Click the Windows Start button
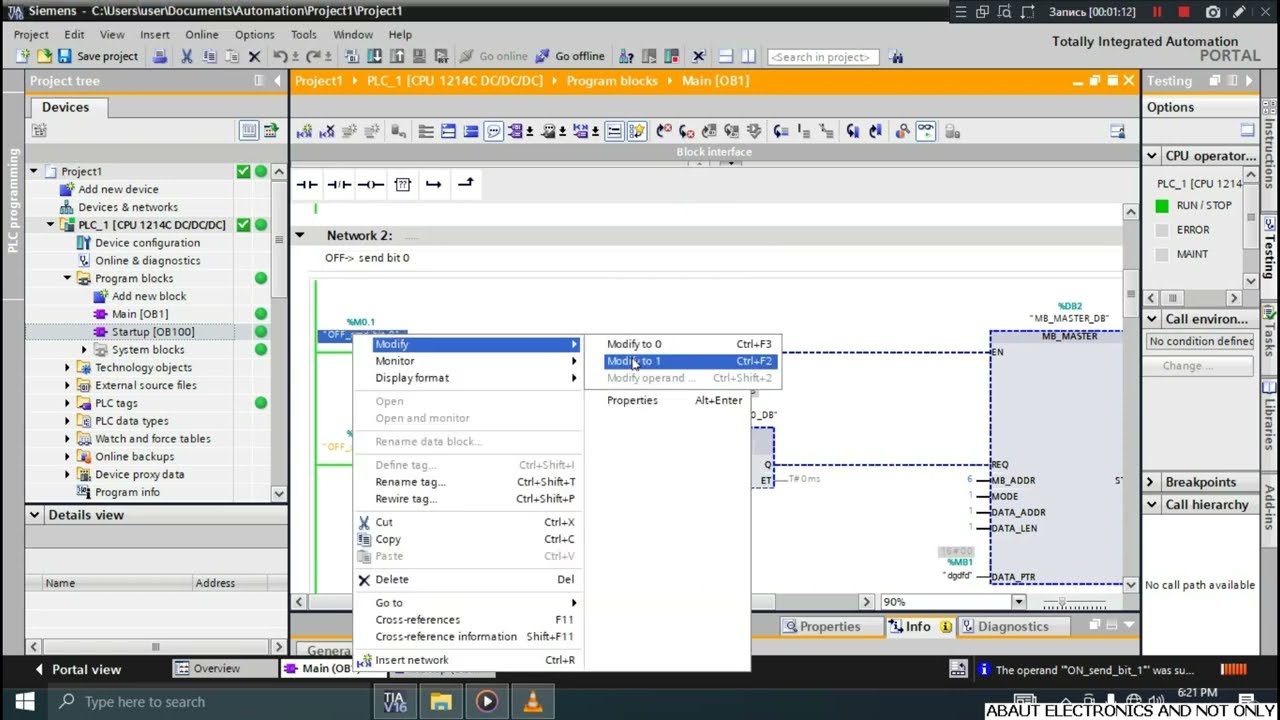 click(x=25, y=702)
